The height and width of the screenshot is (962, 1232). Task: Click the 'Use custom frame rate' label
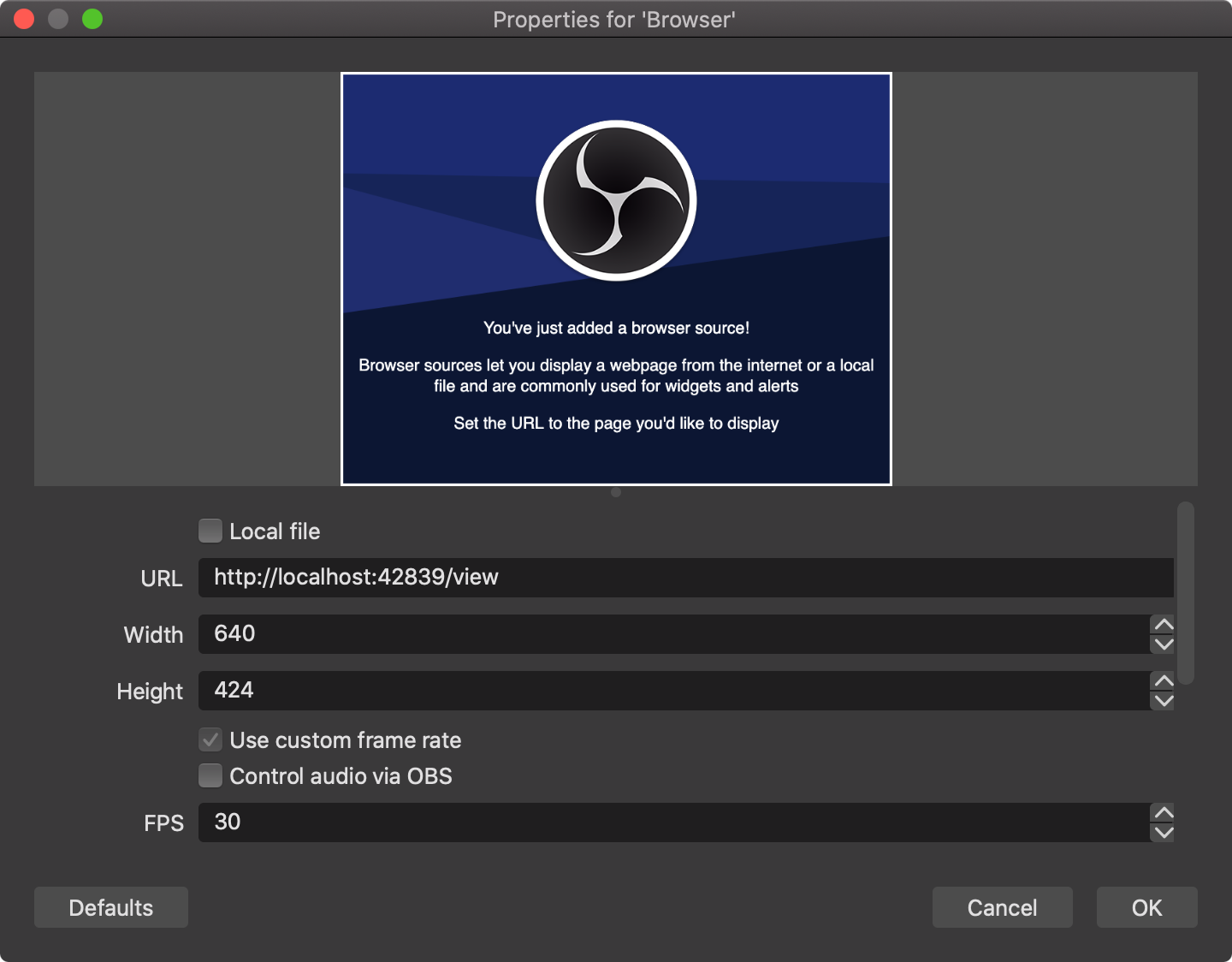(346, 740)
